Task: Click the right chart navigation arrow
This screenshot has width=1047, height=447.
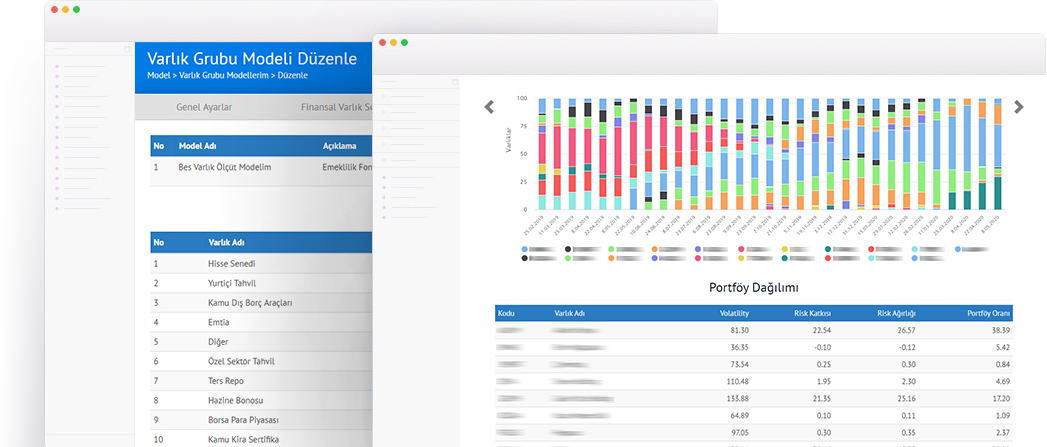Action: (x=1018, y=107)
